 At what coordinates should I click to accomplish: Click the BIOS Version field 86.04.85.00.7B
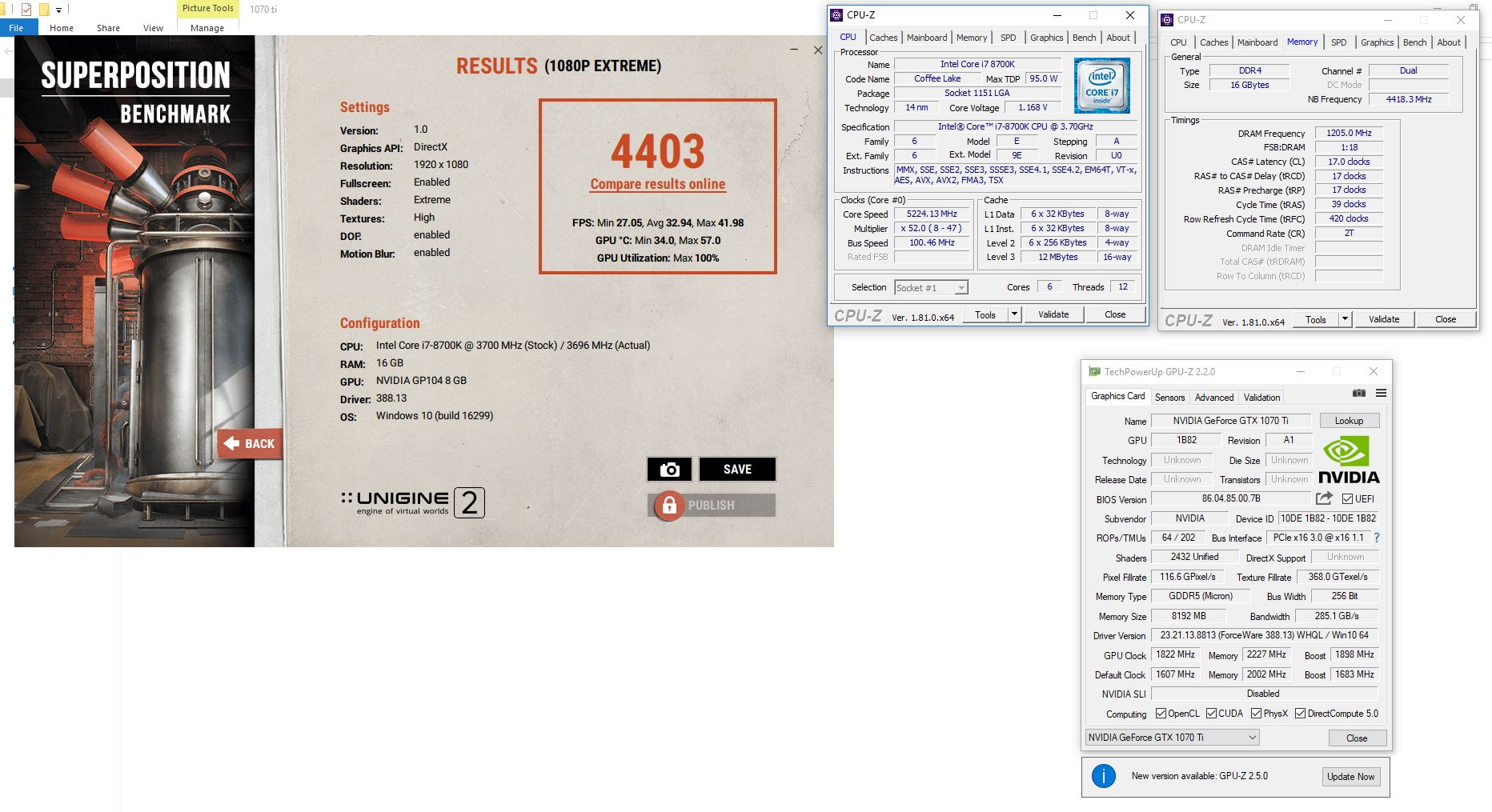click(1230, 498)
